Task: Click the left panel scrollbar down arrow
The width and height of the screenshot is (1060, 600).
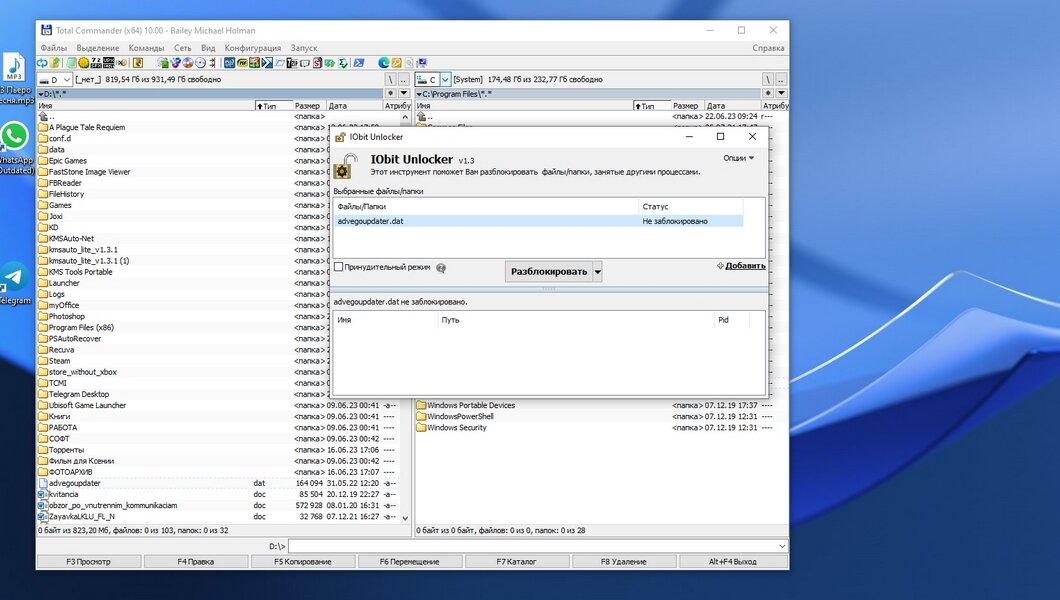Action: 405,518
